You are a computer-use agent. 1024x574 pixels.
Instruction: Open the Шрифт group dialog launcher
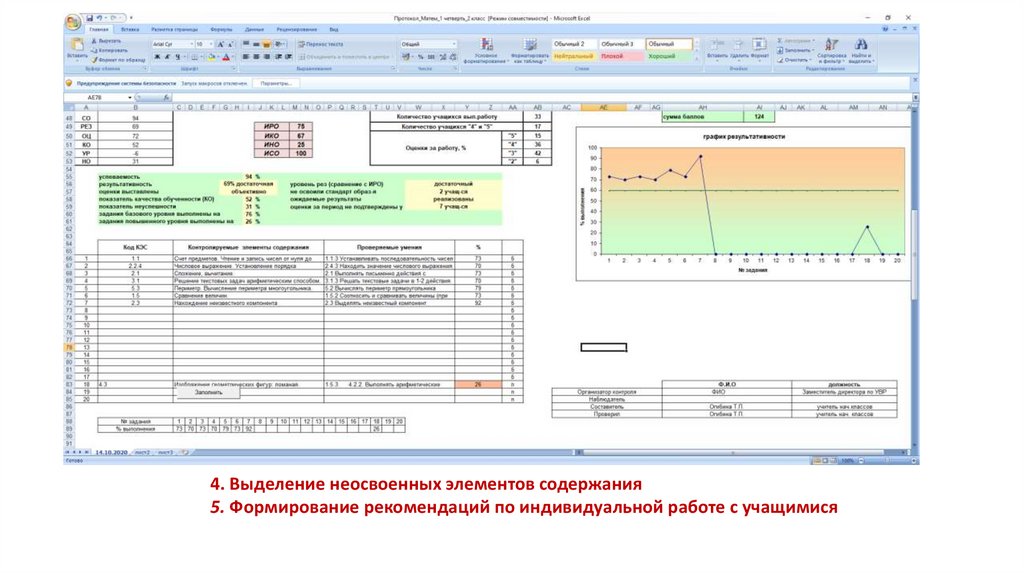(x=234, y=69)
